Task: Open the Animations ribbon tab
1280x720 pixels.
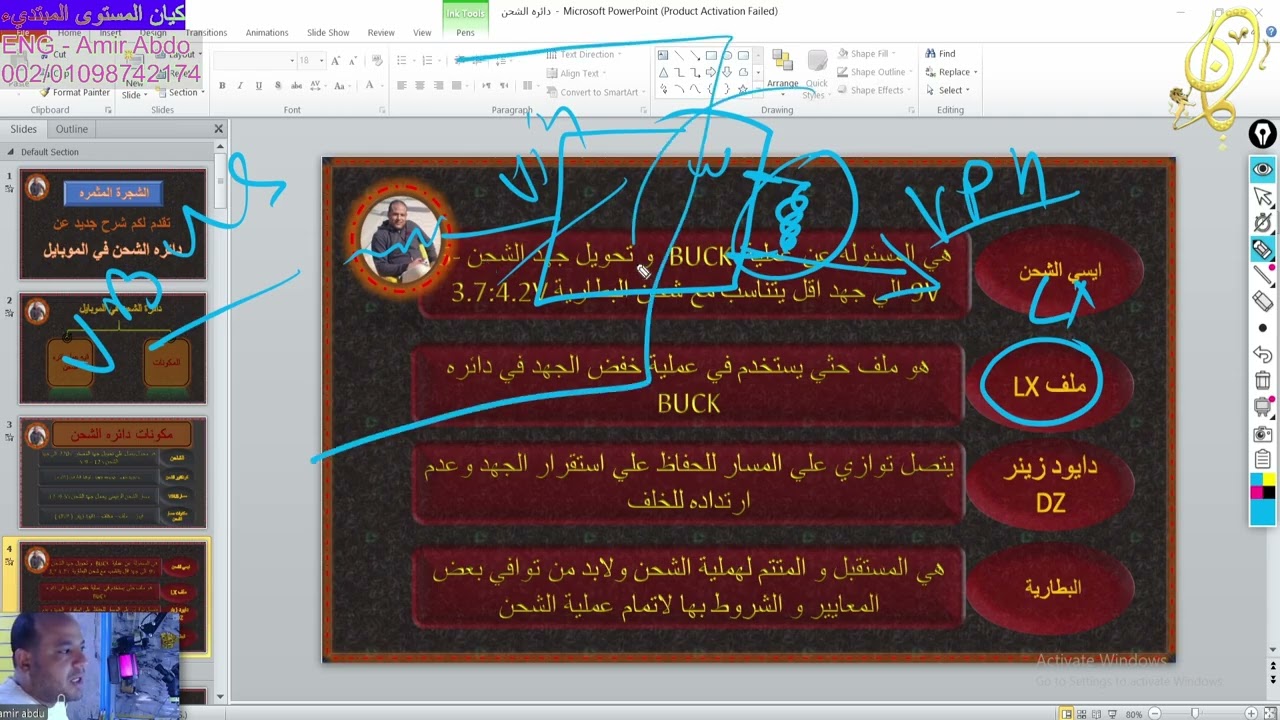Action: click(x=267, y=33)
